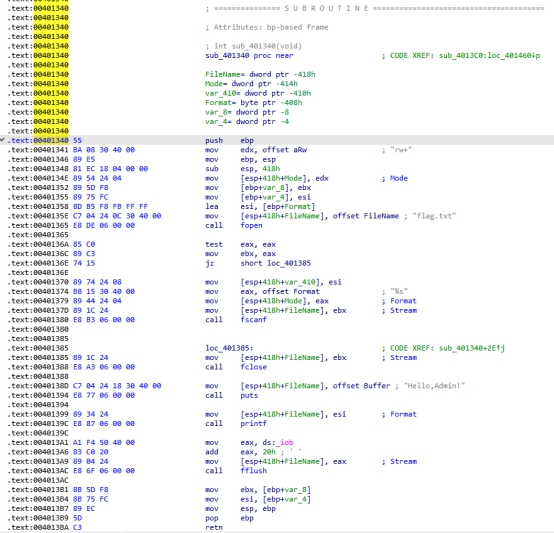The image size is (554, 533).
Task: Select the 'retn' instruction
Action: coord(214,527)
